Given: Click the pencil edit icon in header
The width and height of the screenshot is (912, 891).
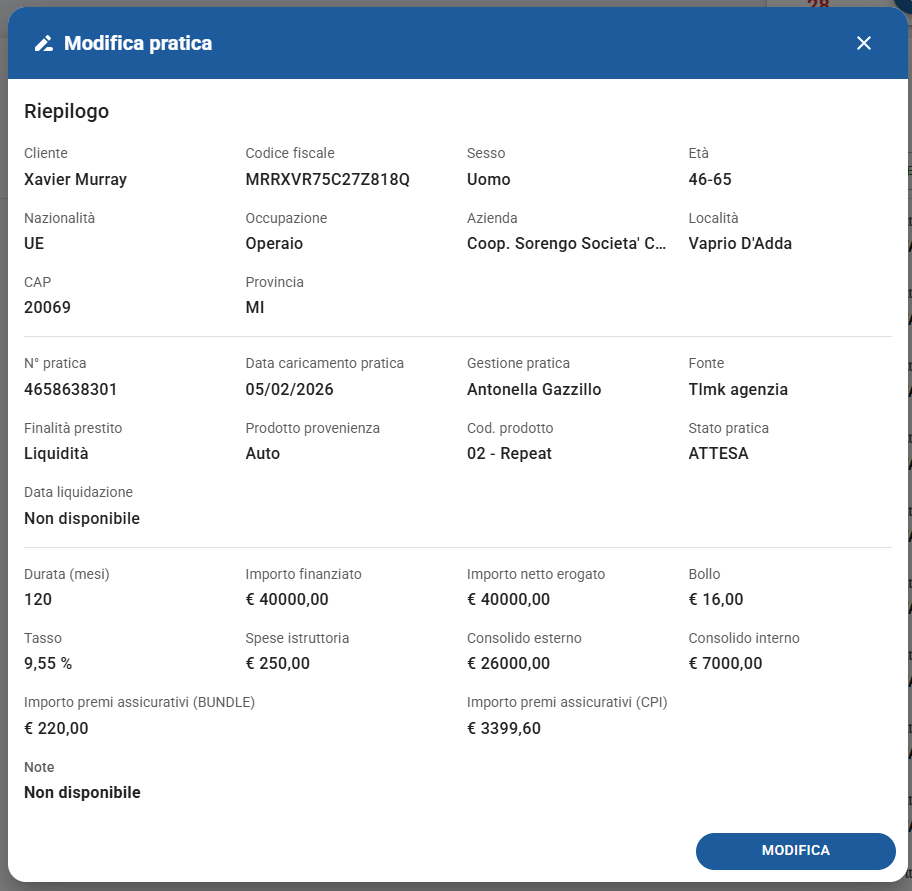Looking at the screenshot, I should (x=43, y=43).
